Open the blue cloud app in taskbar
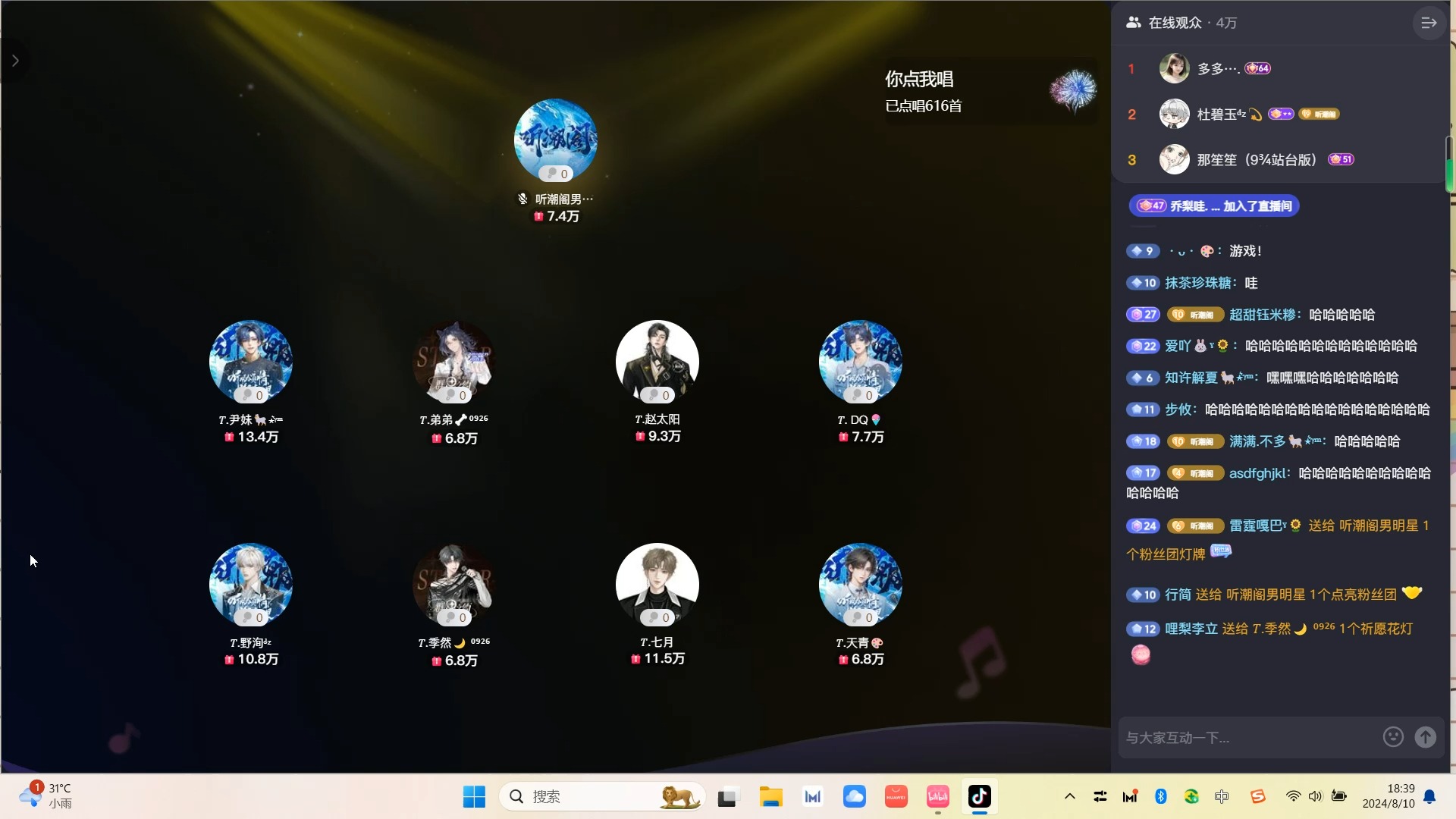Viewport: 1456px width, 819px height. coord(854,797)
